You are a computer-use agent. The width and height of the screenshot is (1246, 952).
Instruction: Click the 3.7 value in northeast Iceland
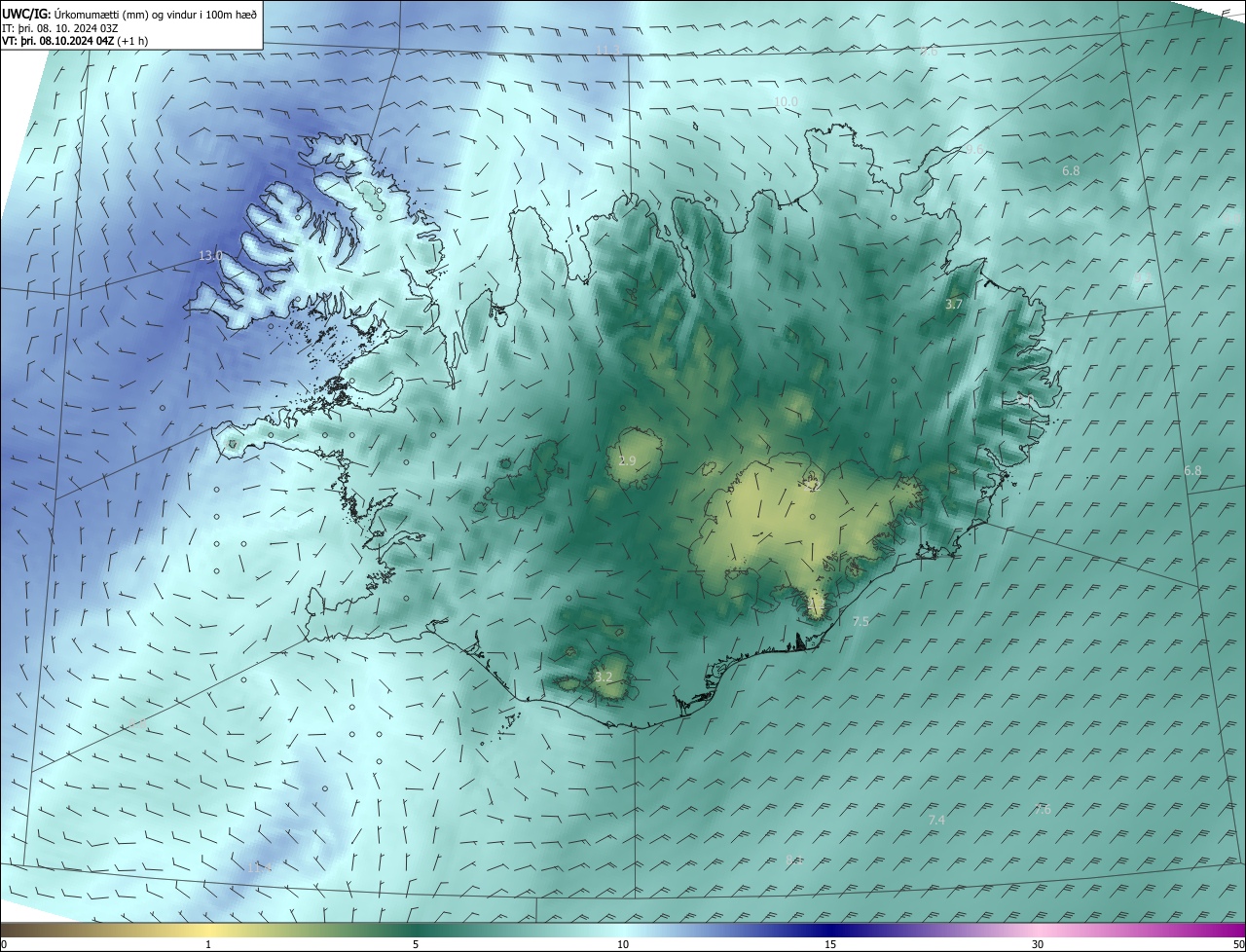tap(954, 305)
